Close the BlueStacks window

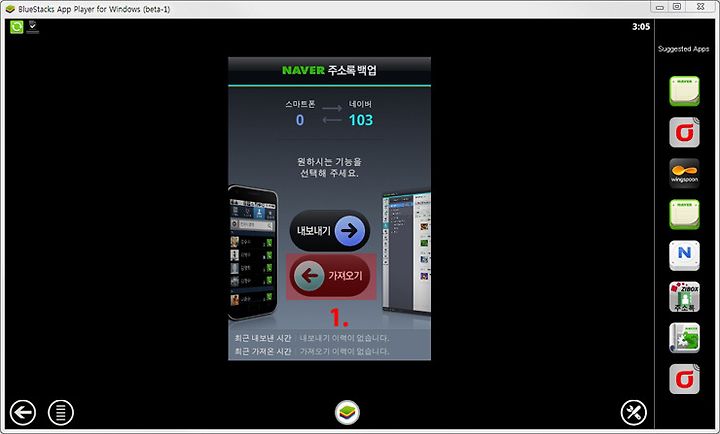tap(701, 7)
